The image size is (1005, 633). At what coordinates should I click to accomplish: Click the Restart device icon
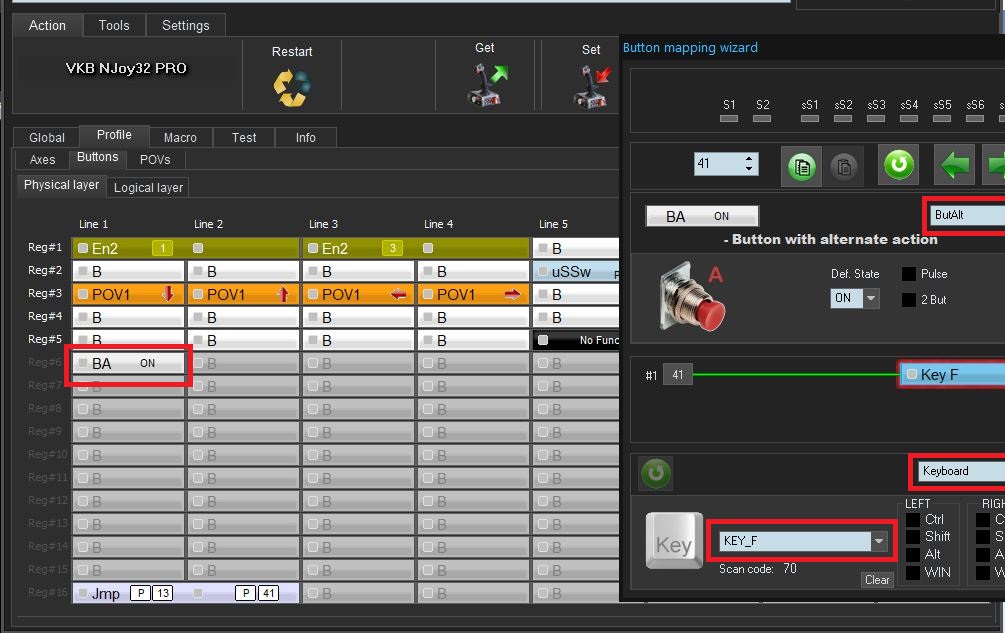pos(292,87)
